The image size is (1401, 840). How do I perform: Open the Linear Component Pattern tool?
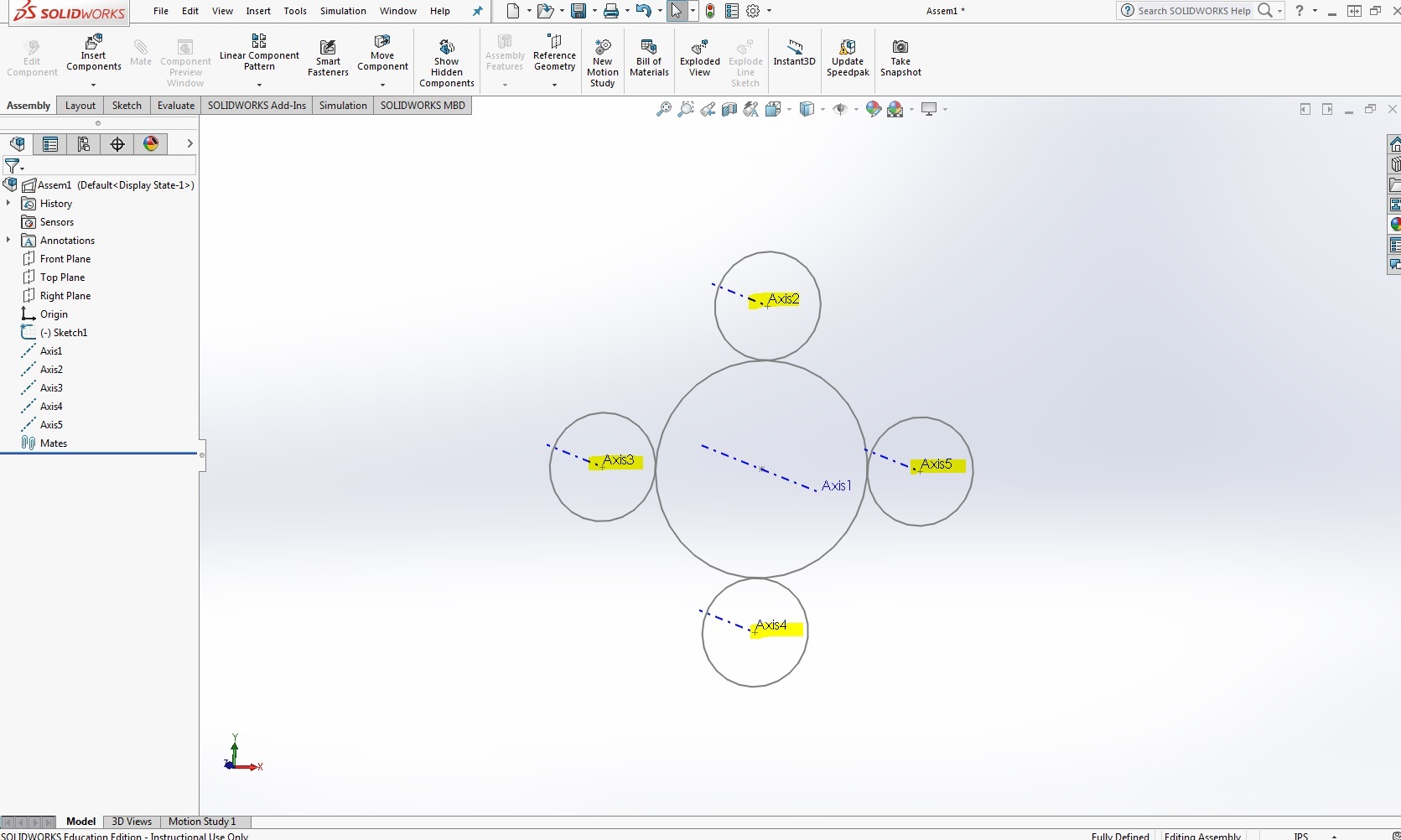(259, 53)
